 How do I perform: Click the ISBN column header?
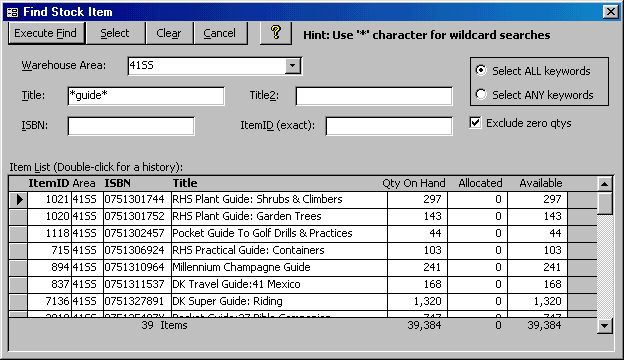(118, 183)
